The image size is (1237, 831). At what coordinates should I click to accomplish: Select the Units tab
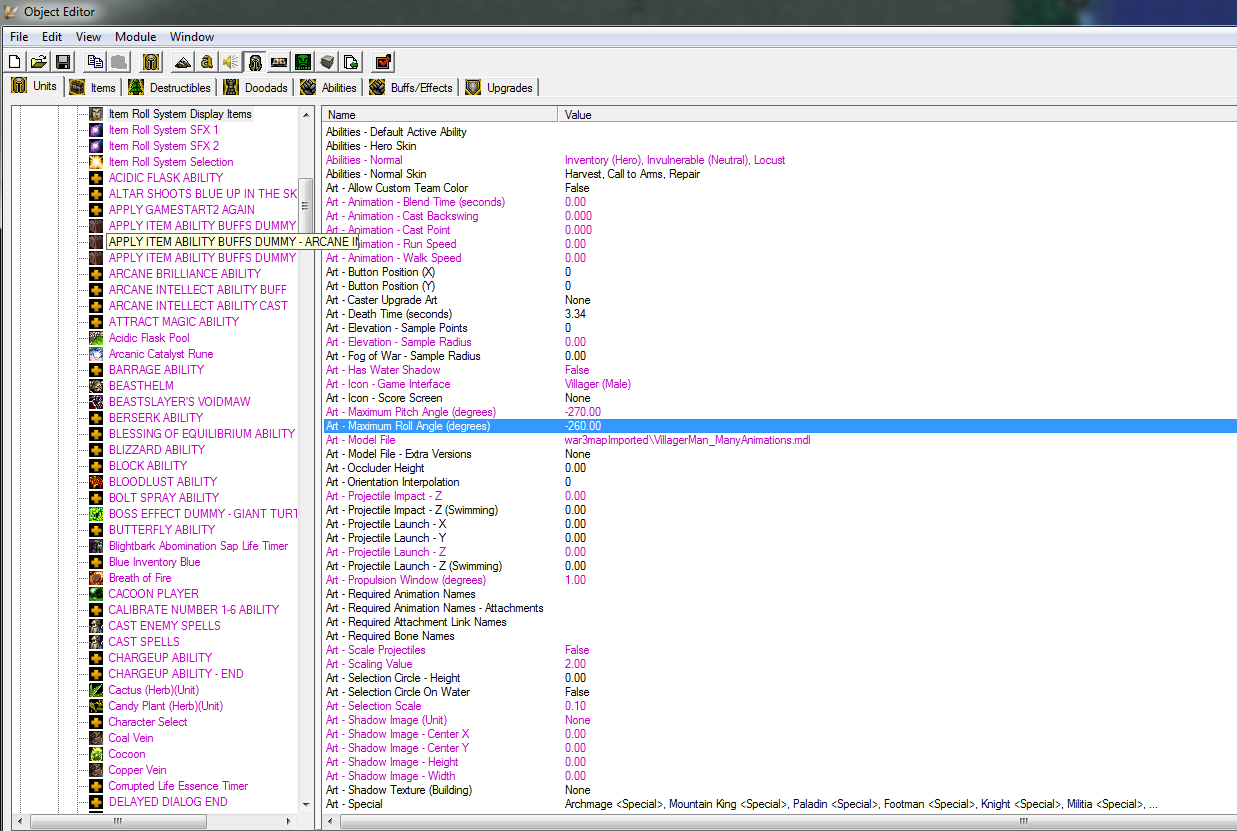click(x=34, y=86)
